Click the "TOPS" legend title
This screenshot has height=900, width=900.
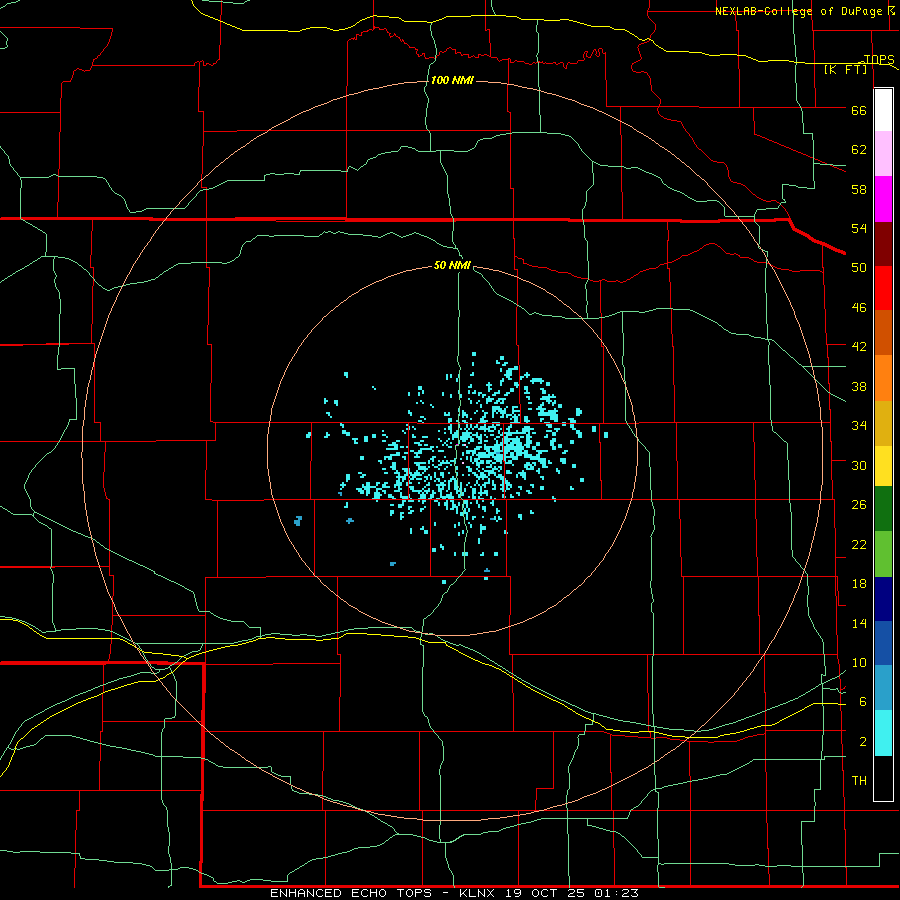click(879, 59)
